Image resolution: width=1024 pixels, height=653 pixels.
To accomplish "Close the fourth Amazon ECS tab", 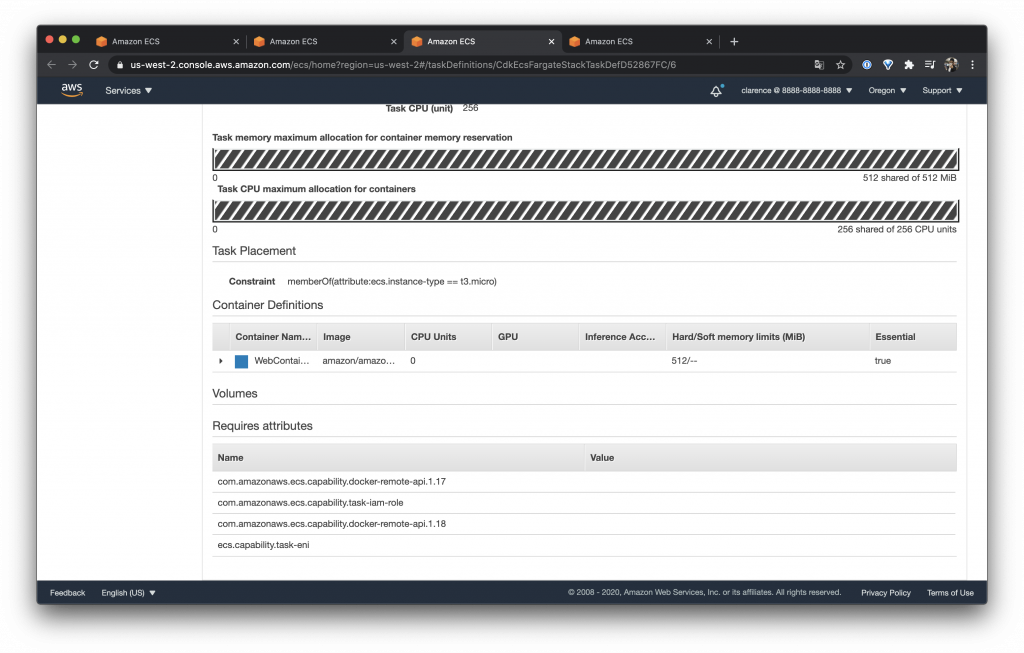I will [709, 41].
